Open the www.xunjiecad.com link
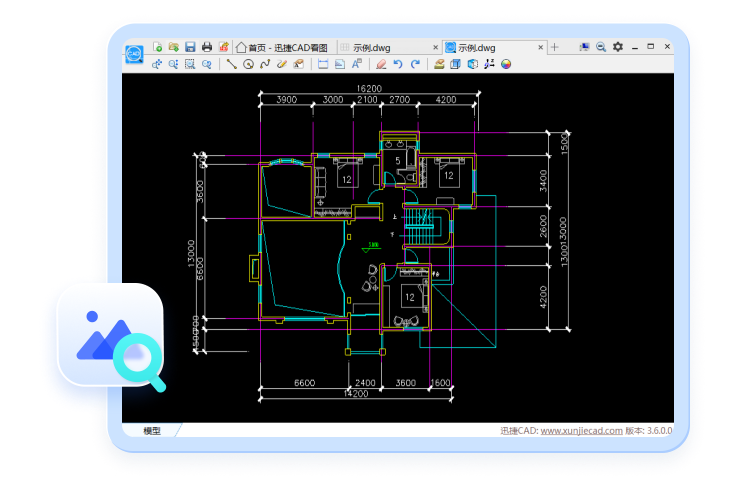Screen dimensions: 742x481 581,431
